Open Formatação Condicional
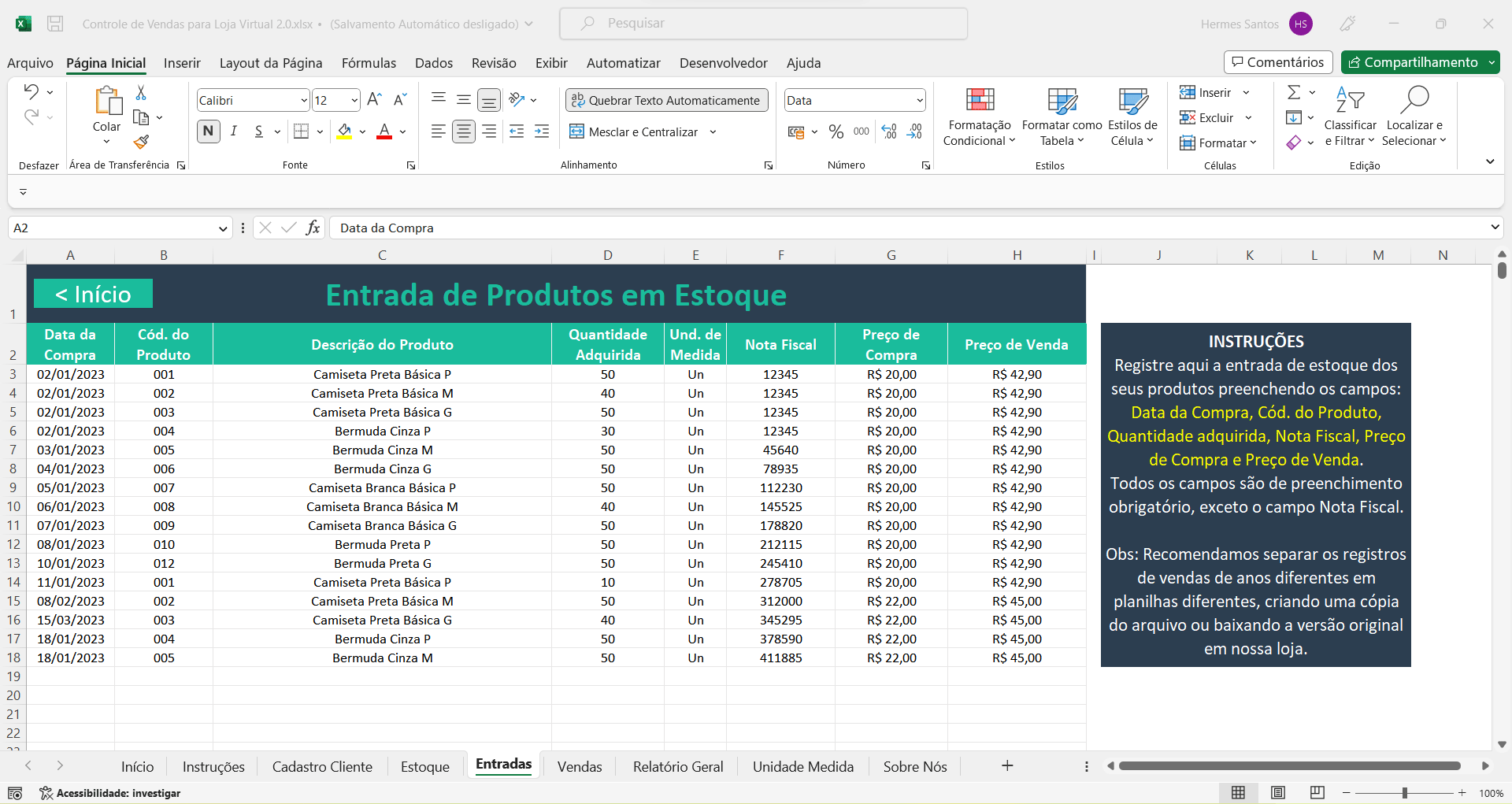 click(980, 117)
